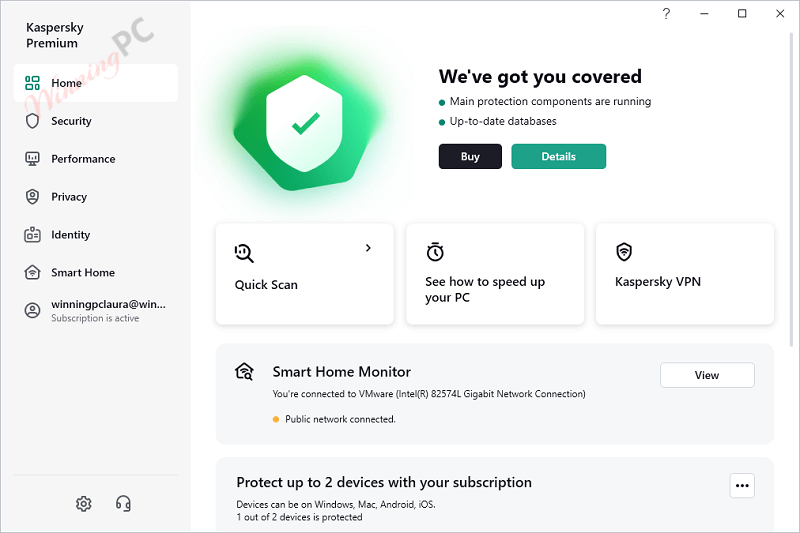The height and width of the screenshot is (533, 800).
Task: Click the green Details button
Action: click(559, 156)
